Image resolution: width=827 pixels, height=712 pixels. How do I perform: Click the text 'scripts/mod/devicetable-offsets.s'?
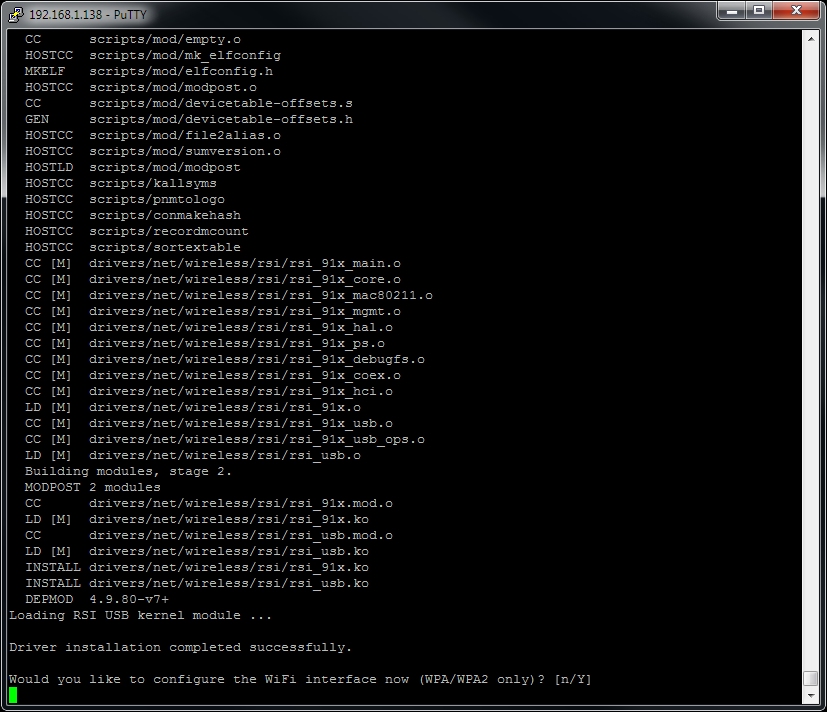point(220,103)
